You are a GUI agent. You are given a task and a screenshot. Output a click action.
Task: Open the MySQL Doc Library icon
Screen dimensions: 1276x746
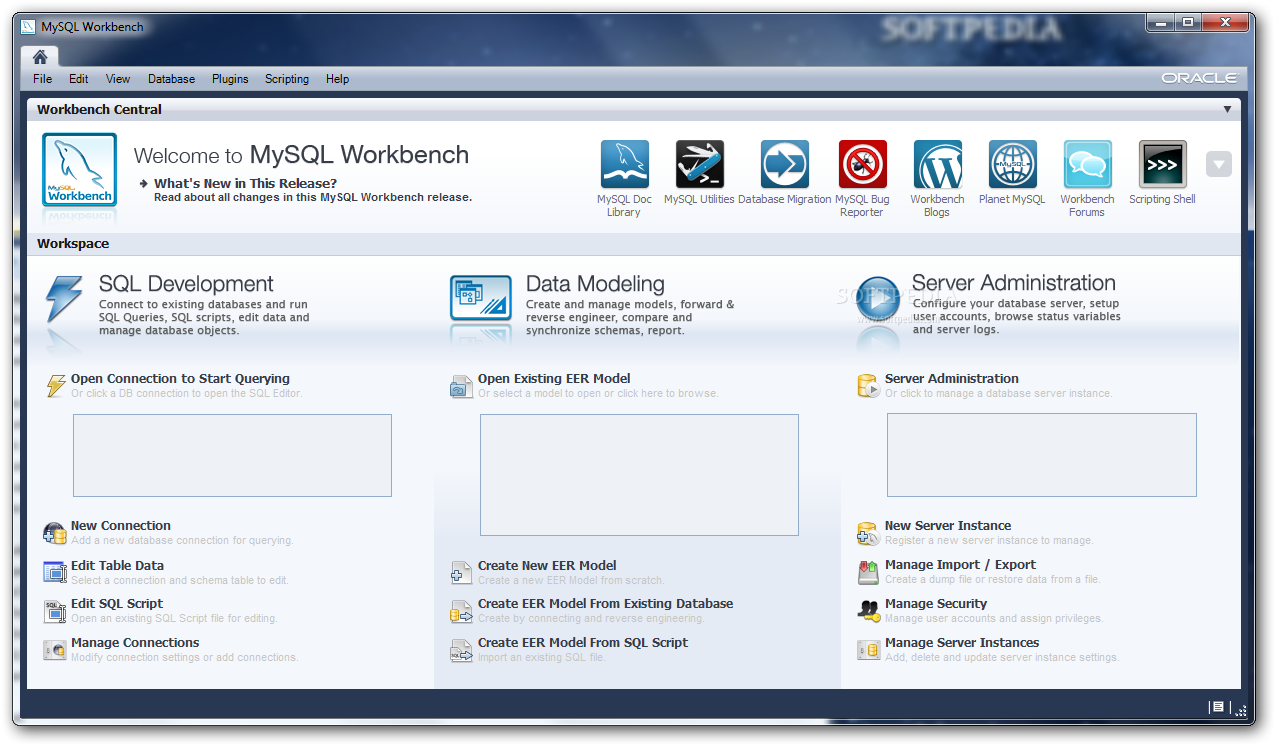coord(624,164)
